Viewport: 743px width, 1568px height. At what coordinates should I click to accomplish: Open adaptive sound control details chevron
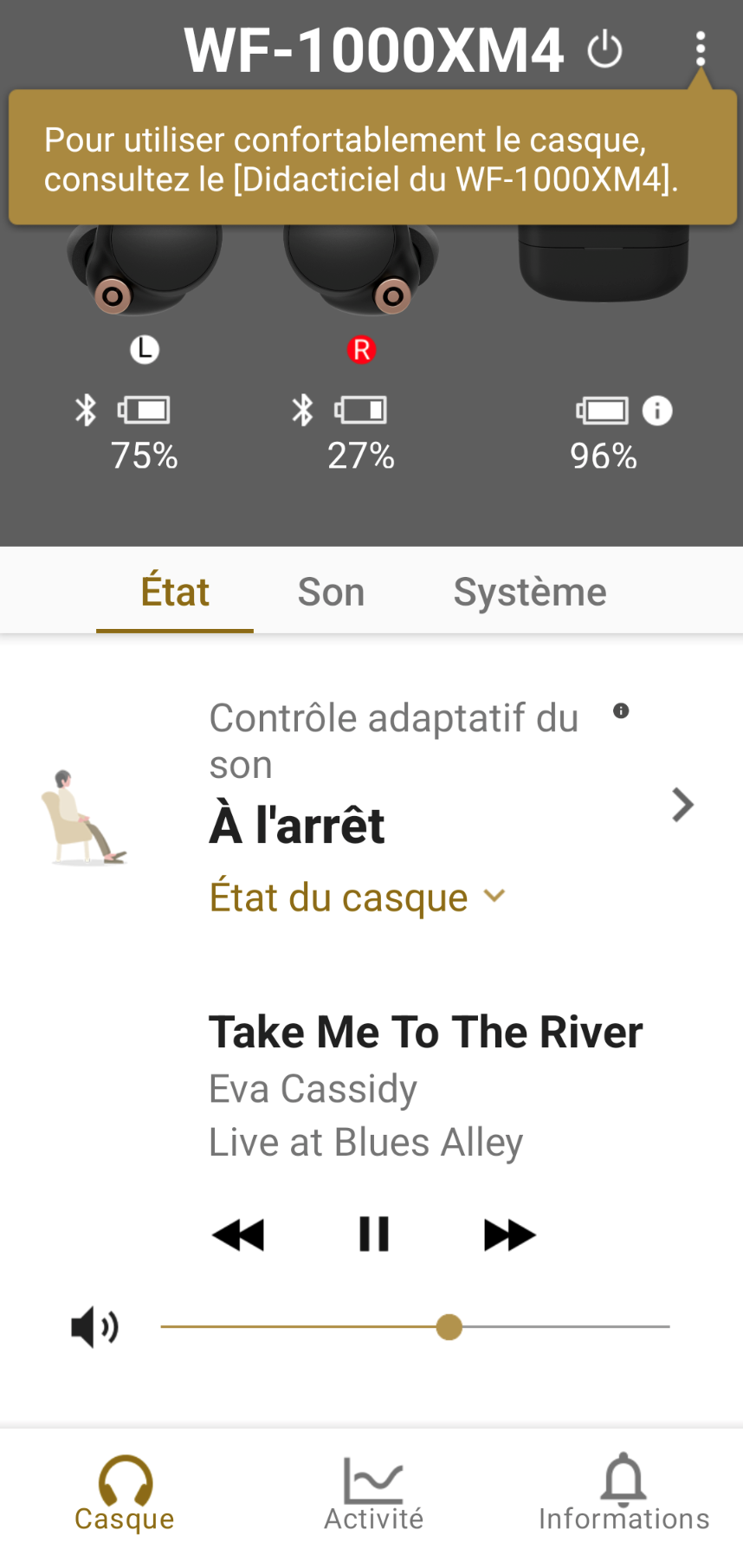[x=682, y=805]
